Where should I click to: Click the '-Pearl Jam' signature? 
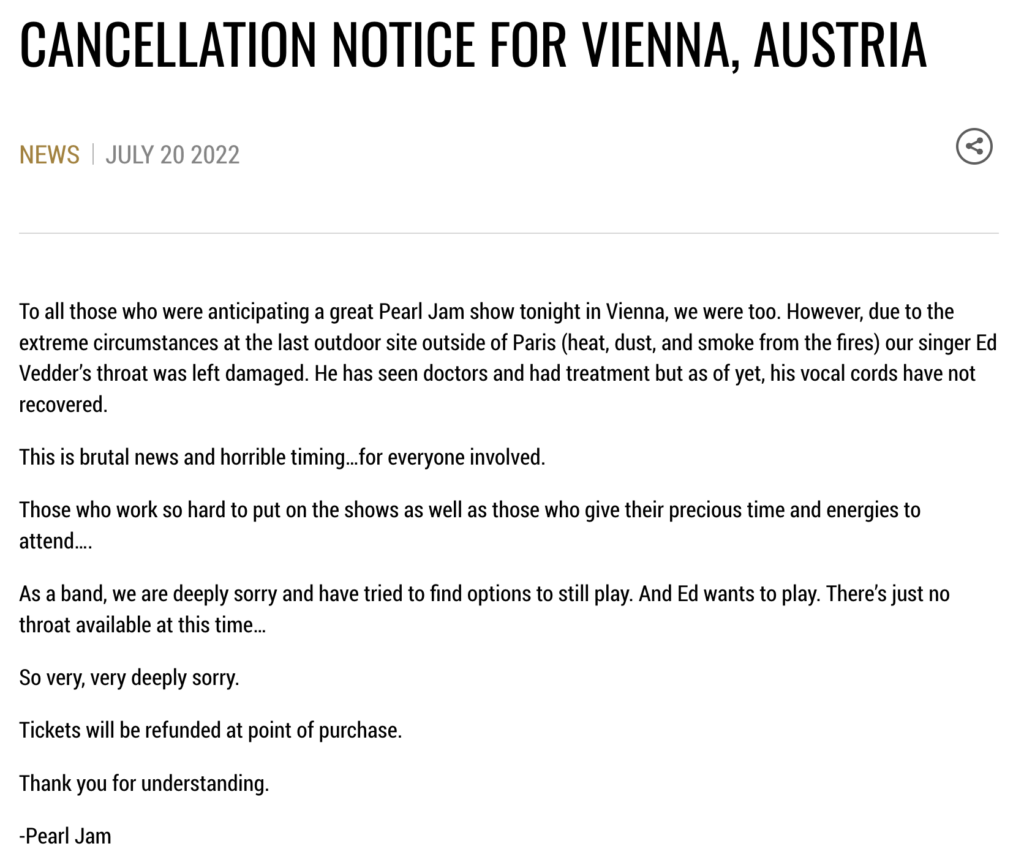click(x=65, y=836)
